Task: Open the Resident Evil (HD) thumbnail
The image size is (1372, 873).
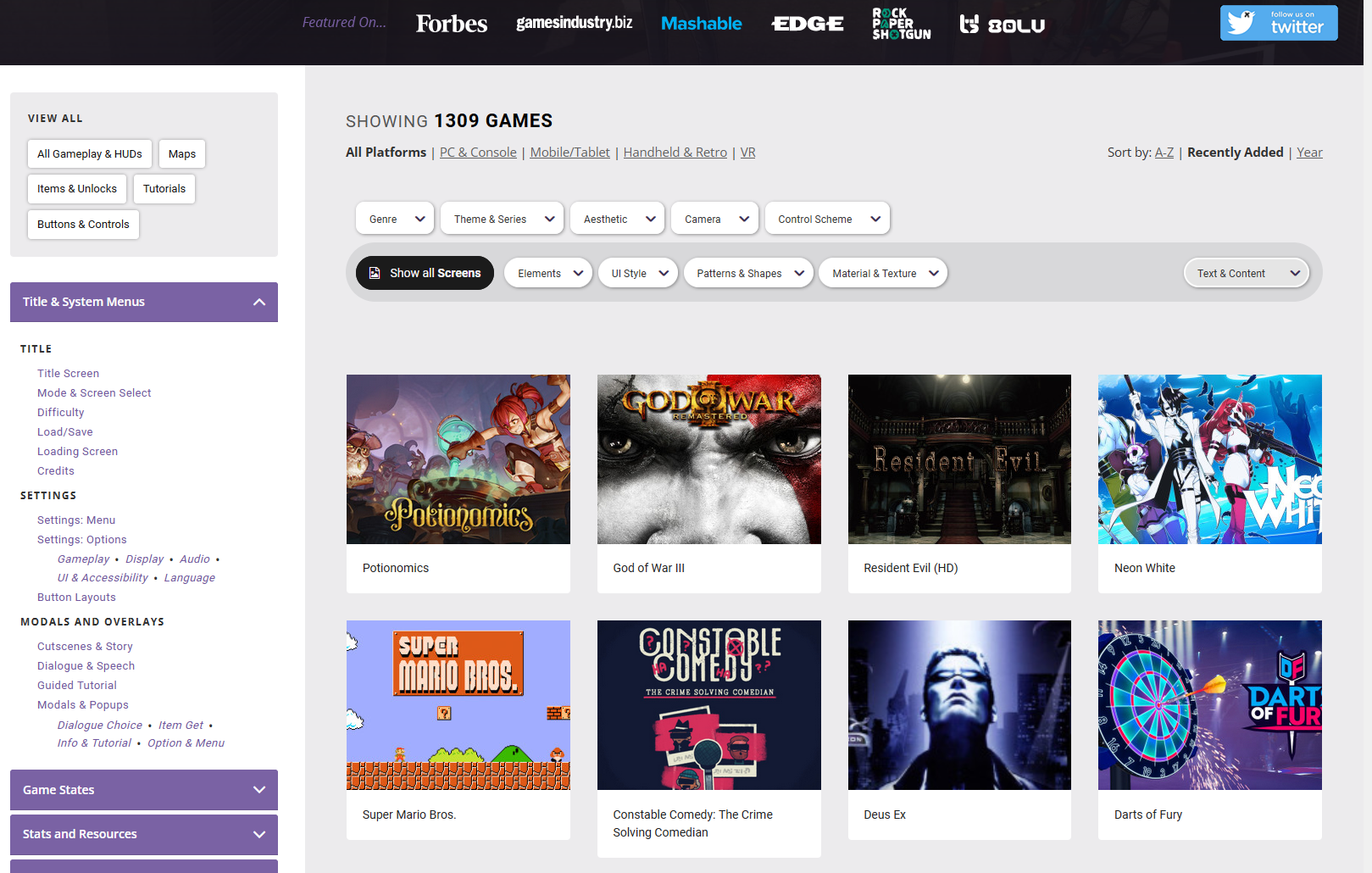Action: pyautogui.click(x=959, y=459)
